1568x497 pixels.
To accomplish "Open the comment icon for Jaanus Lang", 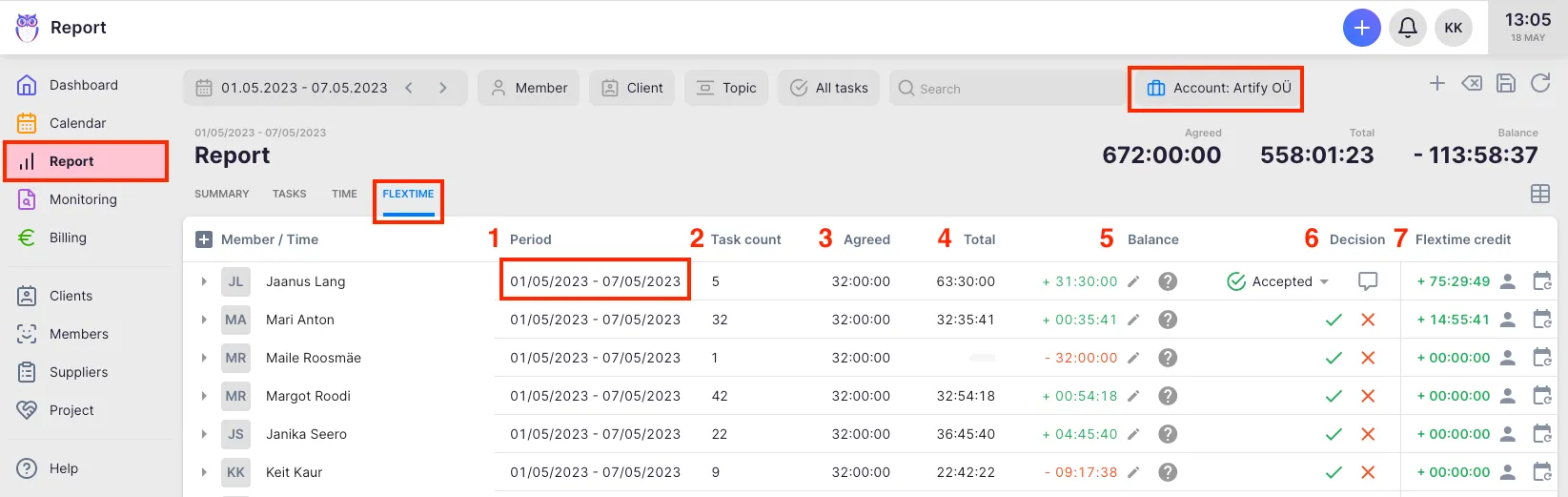I will (x=1368, y=281).
